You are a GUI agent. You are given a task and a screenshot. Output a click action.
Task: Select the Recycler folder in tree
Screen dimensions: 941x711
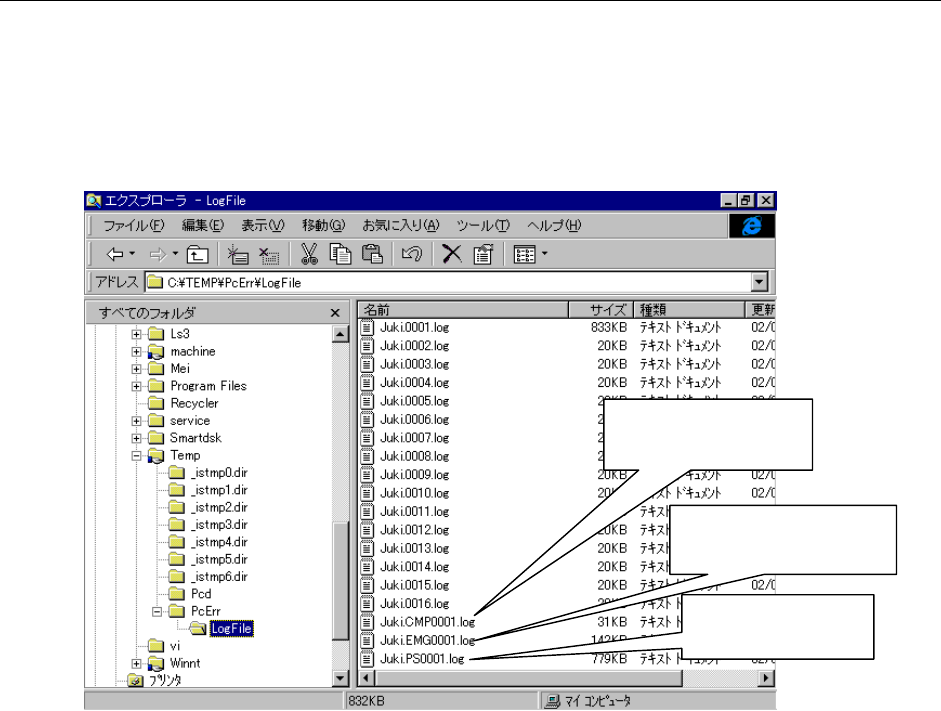[x=194, y=404]
